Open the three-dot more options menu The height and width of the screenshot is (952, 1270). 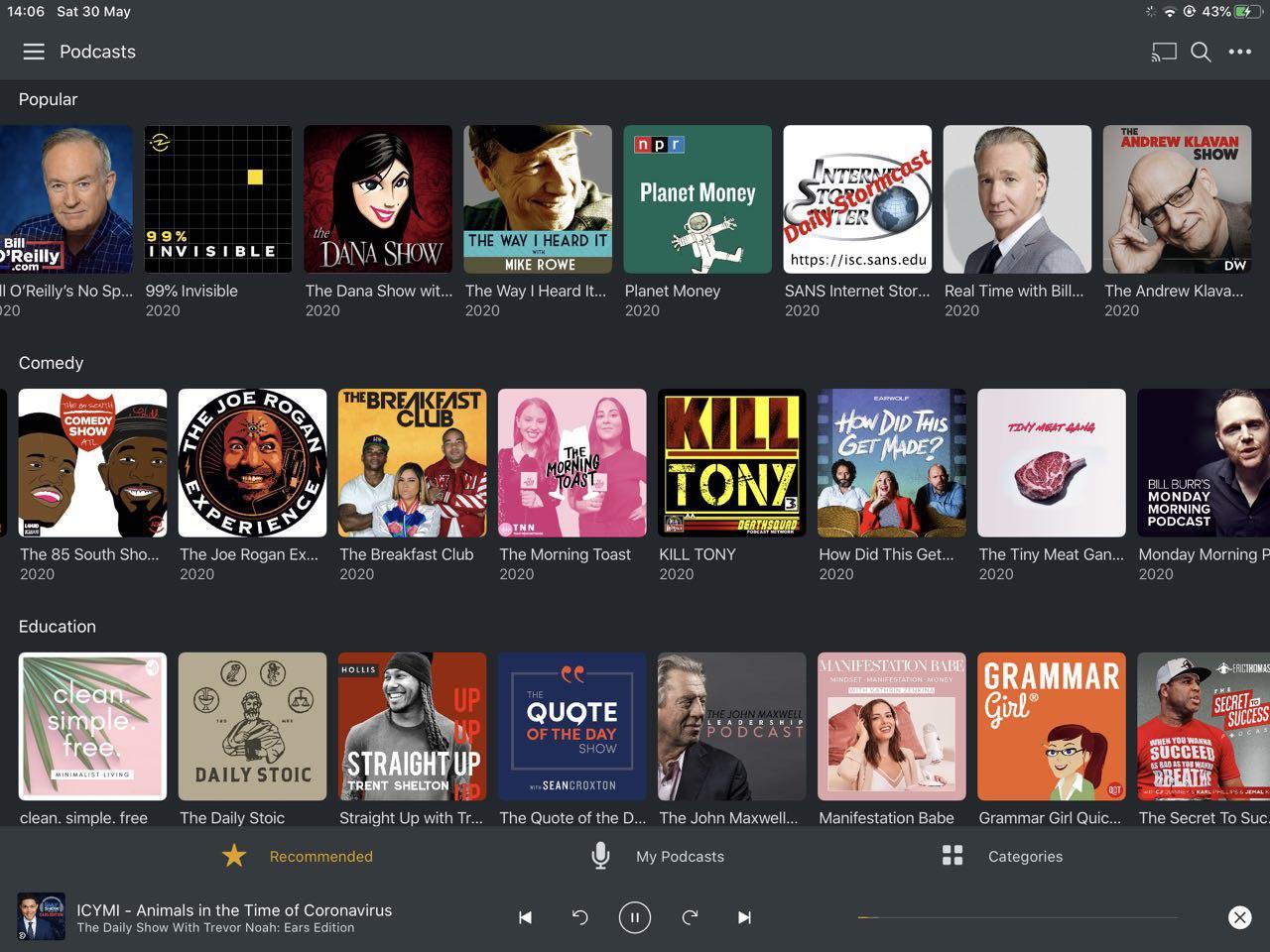pos(1240,52)
